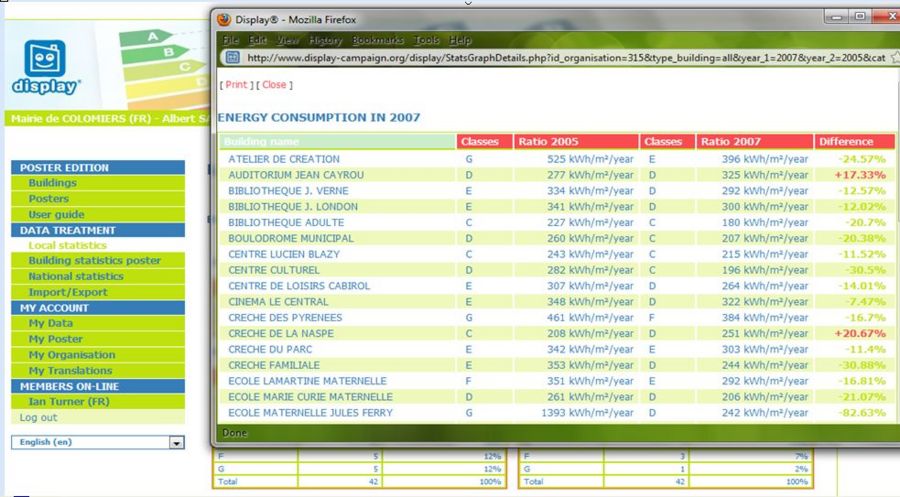Open the History menu
This screenshot has height=497, width=900.
[x=325, y=40]
